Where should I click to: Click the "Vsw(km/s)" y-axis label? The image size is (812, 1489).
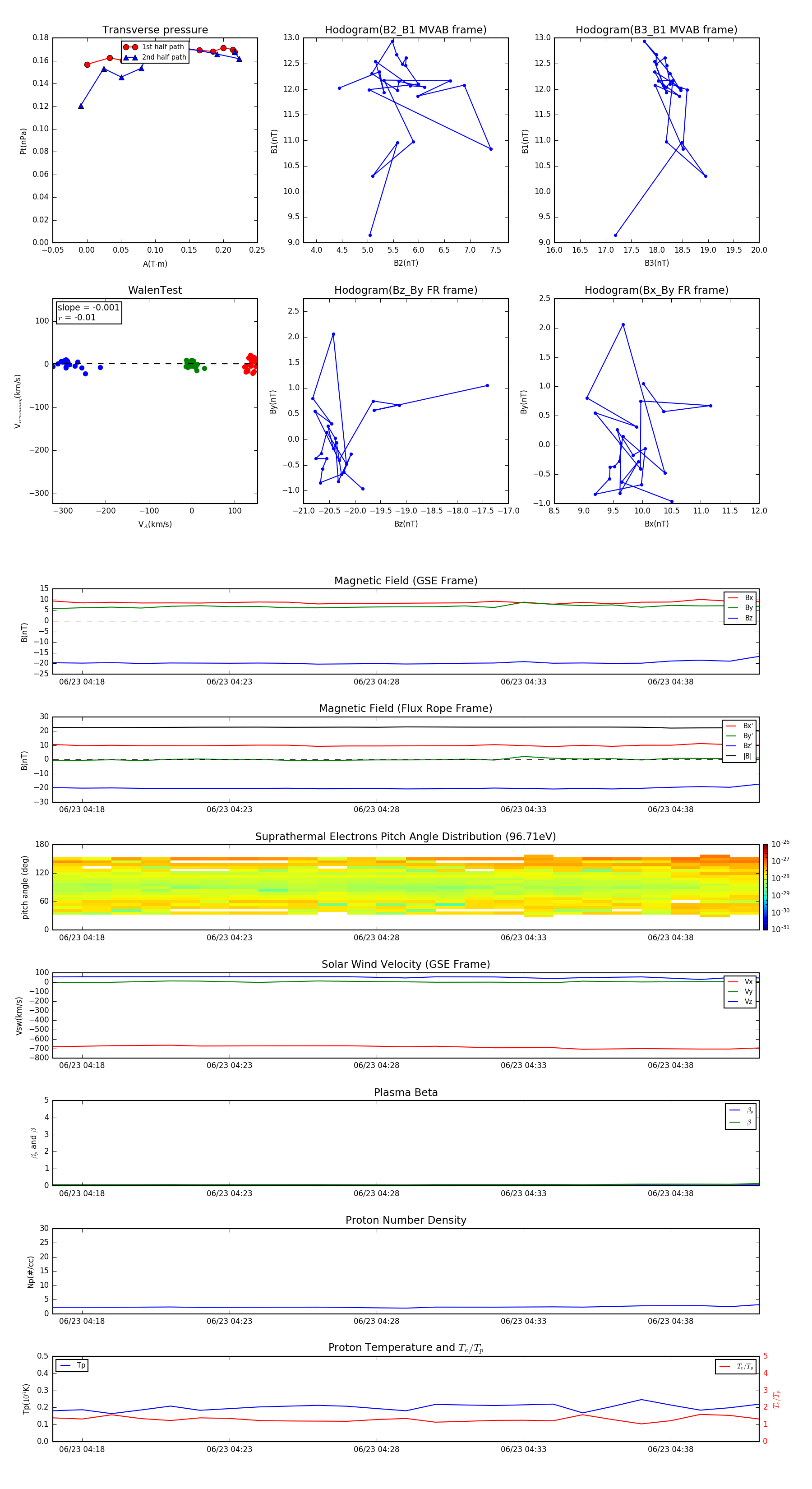[19, 1016]
